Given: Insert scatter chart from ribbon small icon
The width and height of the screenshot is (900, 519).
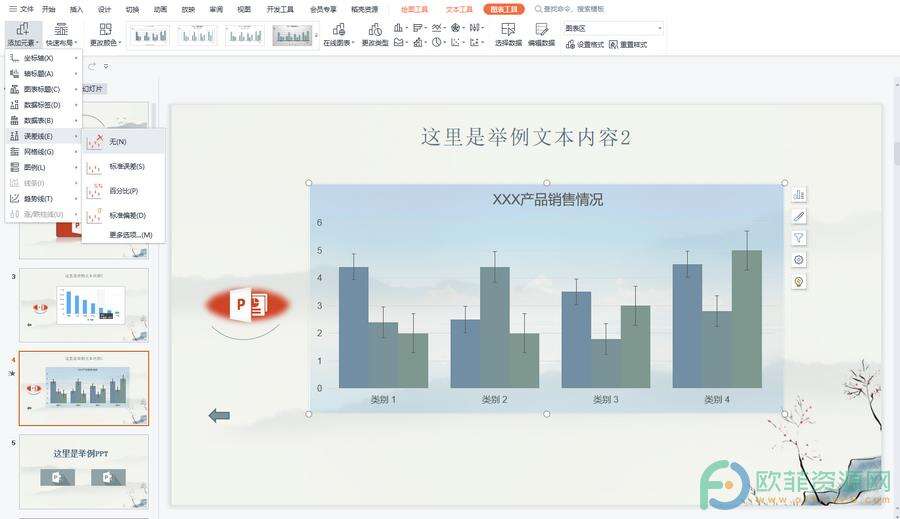Looking at the screenshot, I should point(456,42).
